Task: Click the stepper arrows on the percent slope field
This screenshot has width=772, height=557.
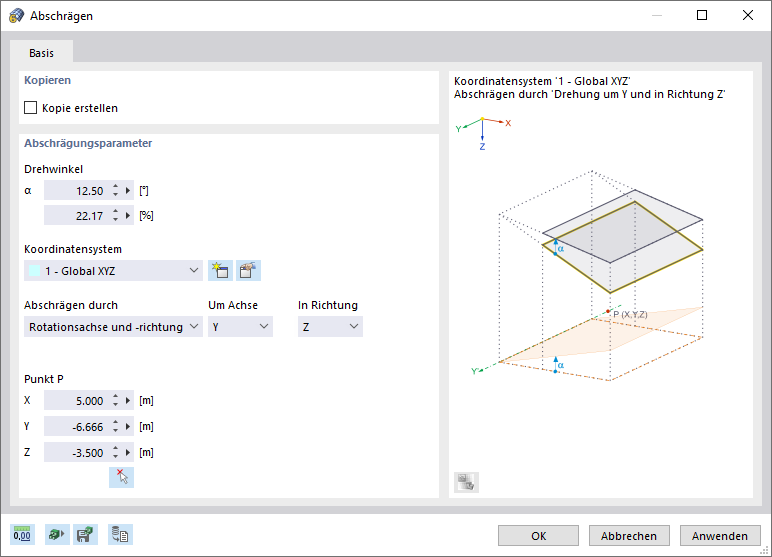Action: click(x=115, y=215)
